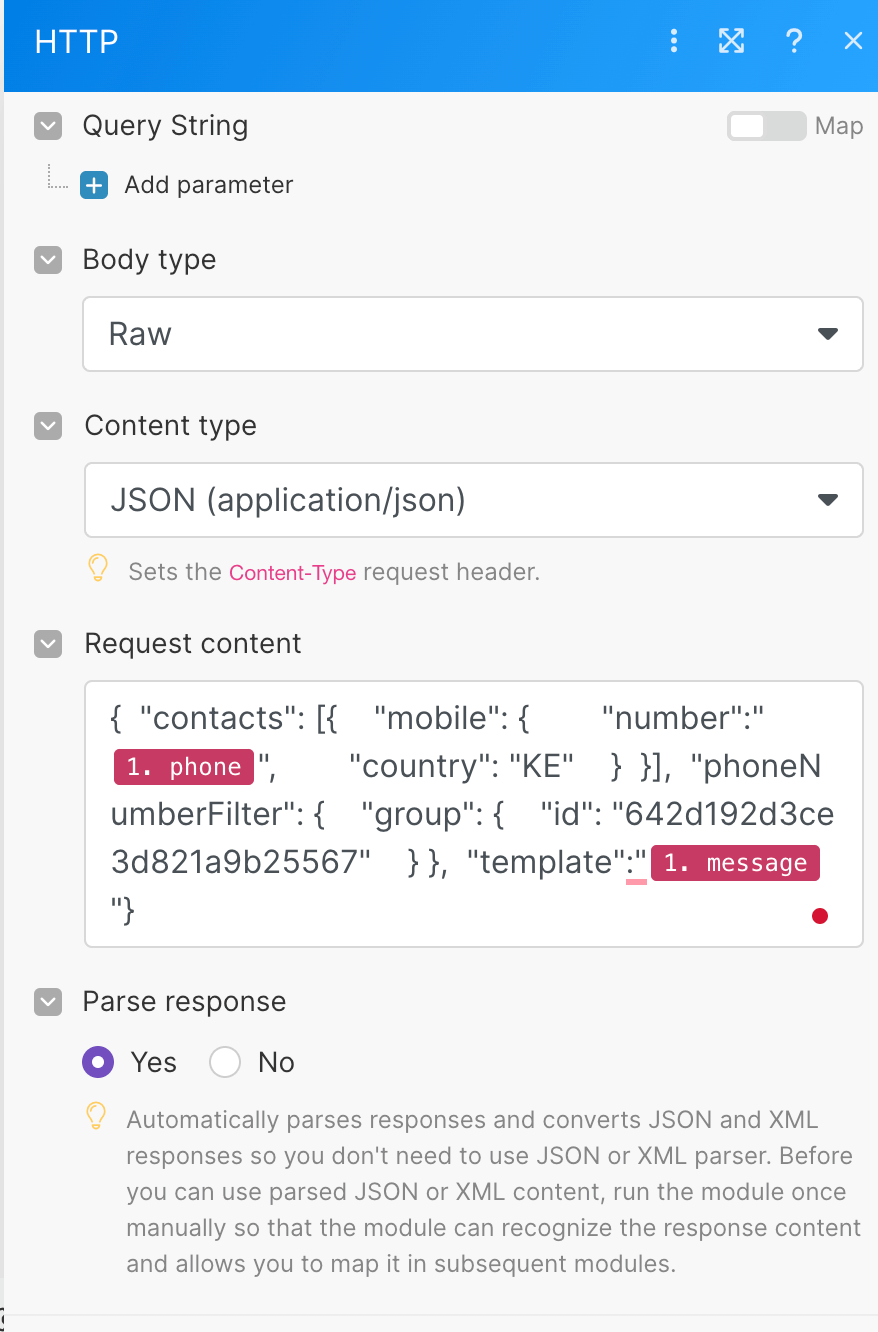Click the lightbulb hint icon under Parse response
Screen dimensions: 878x1332
coord(95,1116)
